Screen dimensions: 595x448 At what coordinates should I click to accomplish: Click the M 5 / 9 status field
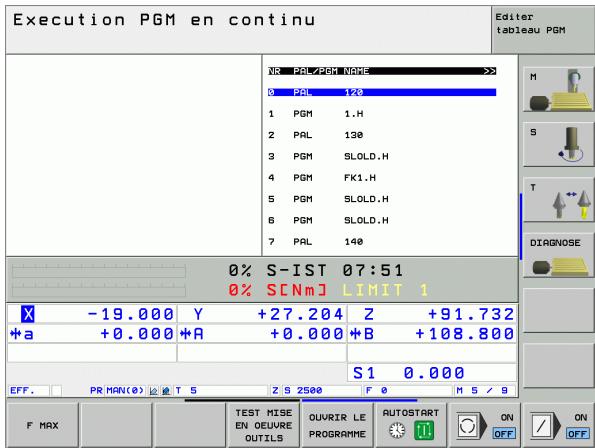pyautogui.click(x=485, y=390)
